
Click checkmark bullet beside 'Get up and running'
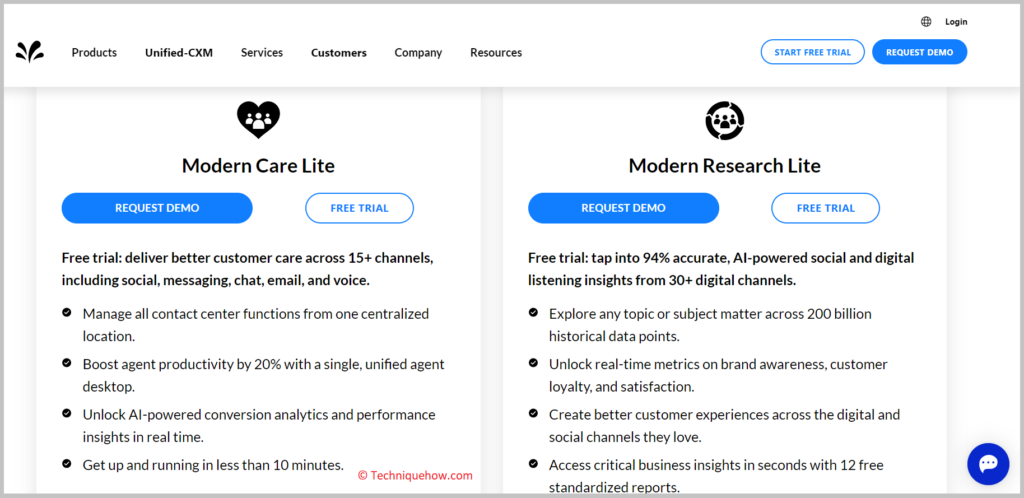point(67,464)
